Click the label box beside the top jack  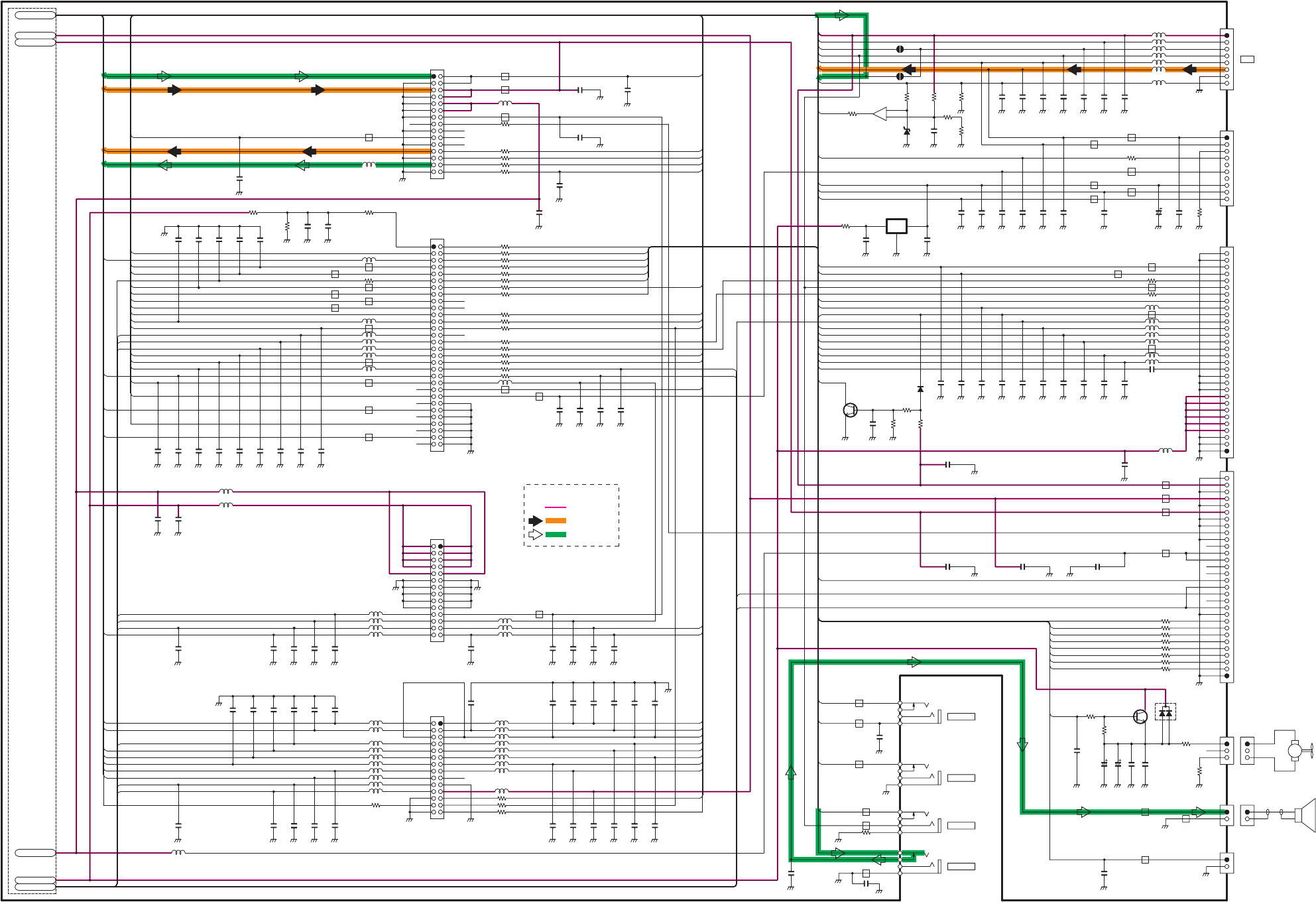[x=961, y=717]
